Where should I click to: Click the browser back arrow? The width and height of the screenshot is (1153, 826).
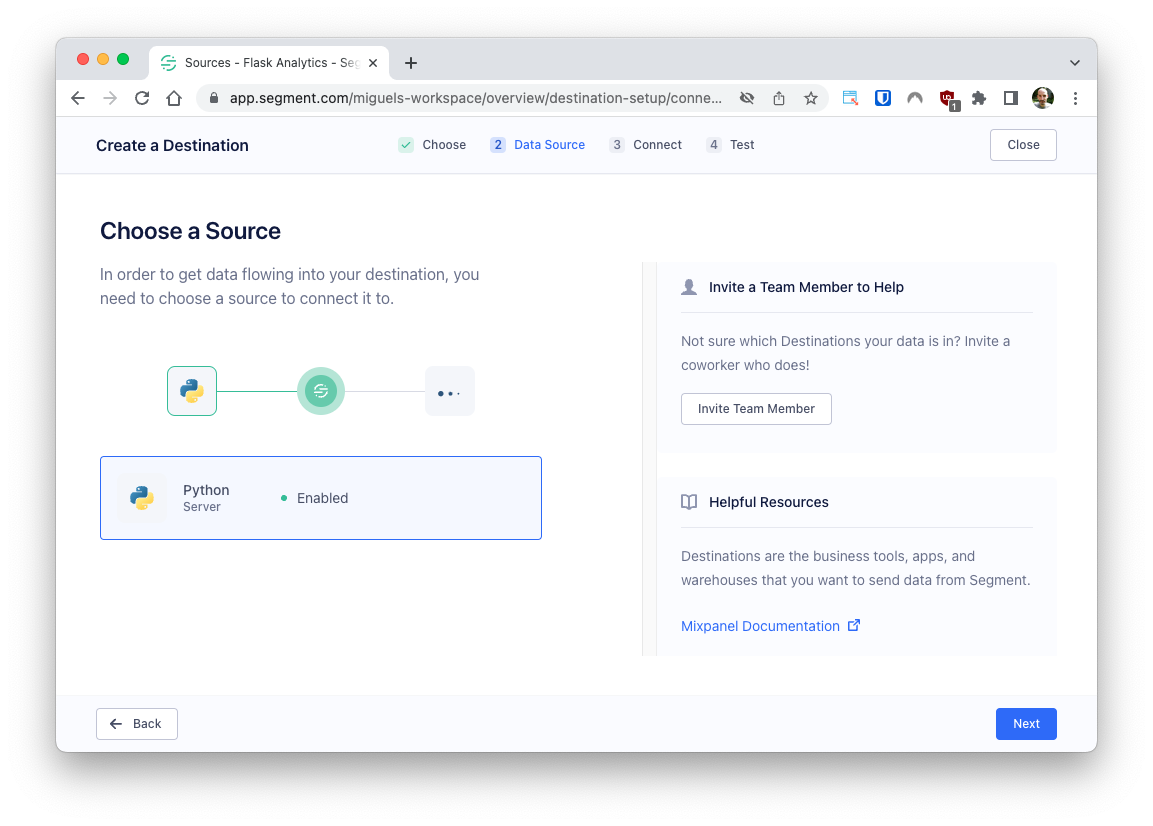pos(78,98)
